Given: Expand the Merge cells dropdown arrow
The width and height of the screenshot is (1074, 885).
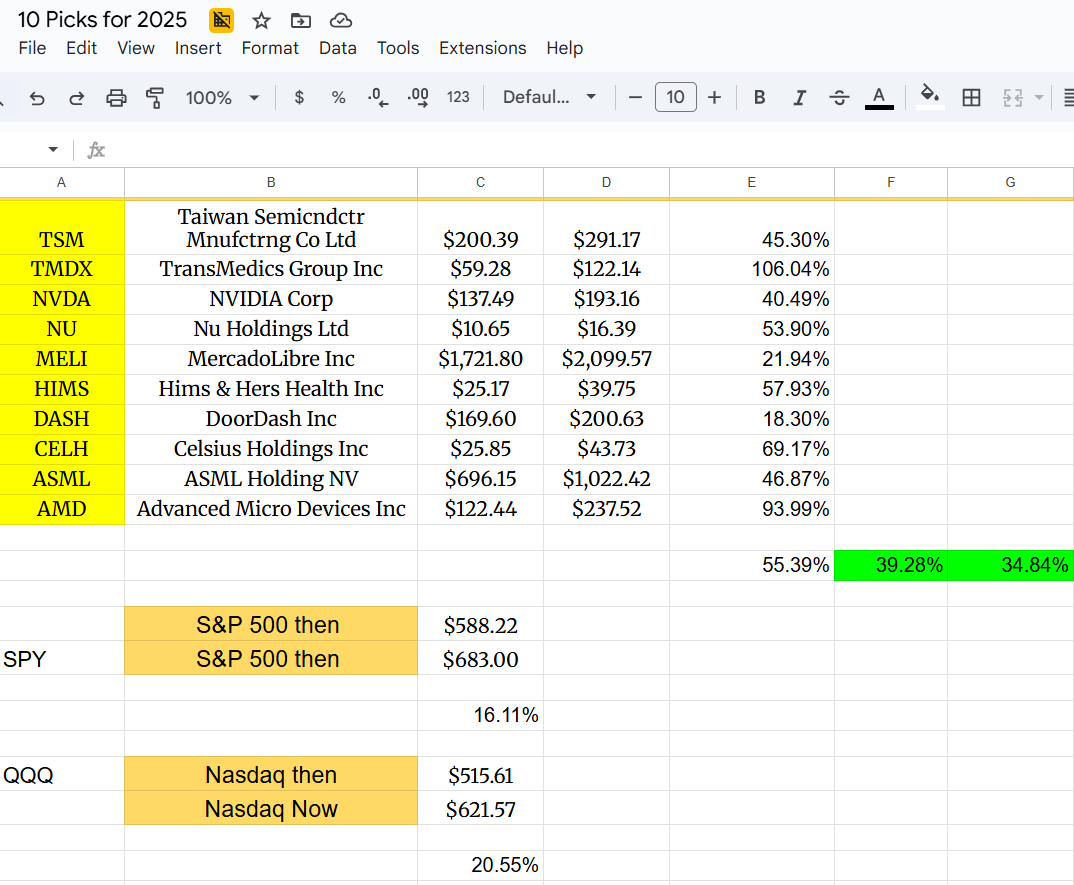Looking at the screenshot, I should pos(1039,98).
